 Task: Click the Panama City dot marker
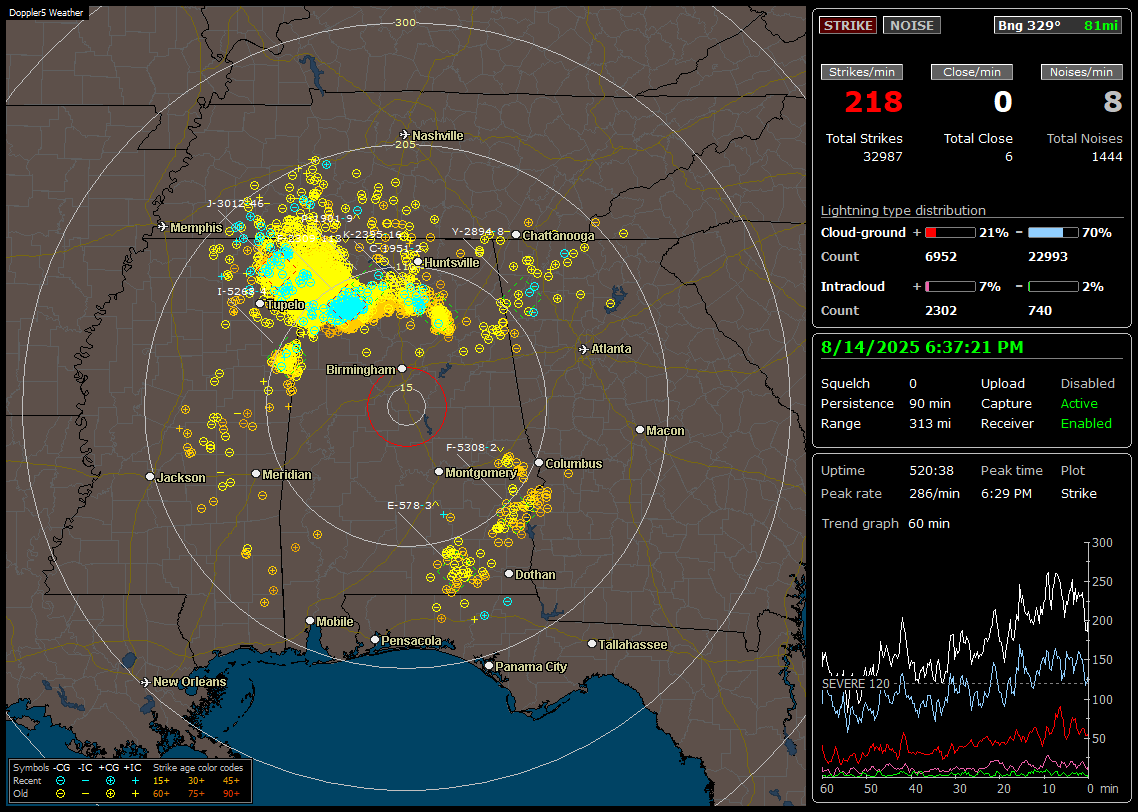click(x=489, y=665)
